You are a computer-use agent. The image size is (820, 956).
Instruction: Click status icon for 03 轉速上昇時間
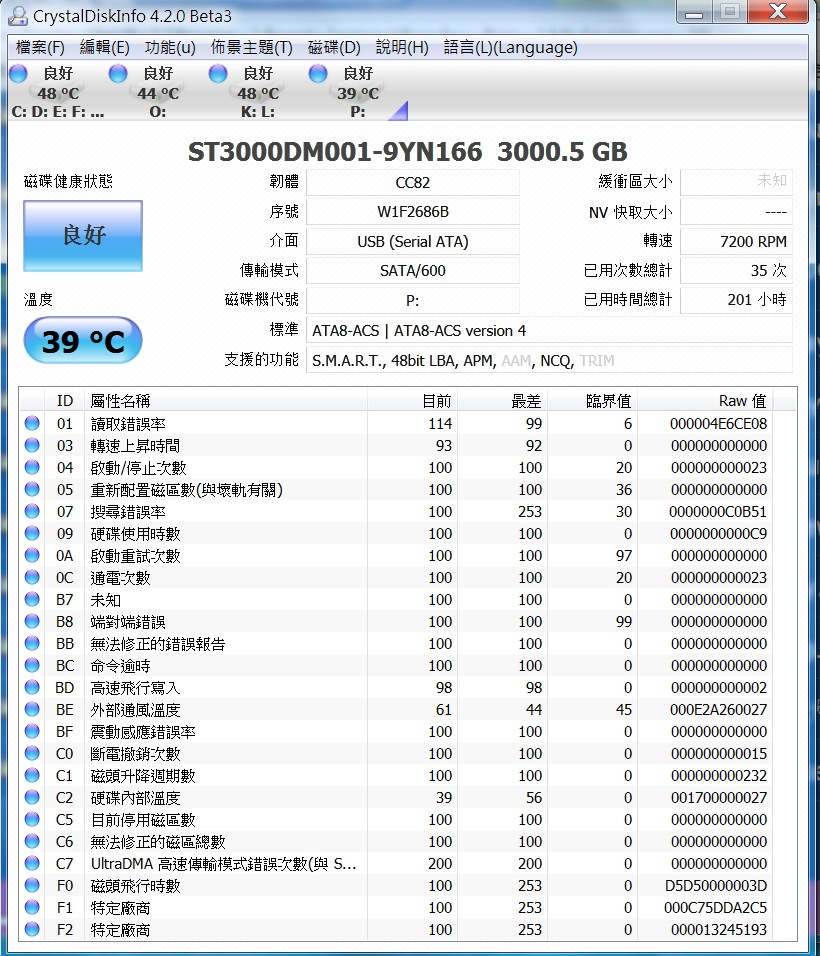32,445
